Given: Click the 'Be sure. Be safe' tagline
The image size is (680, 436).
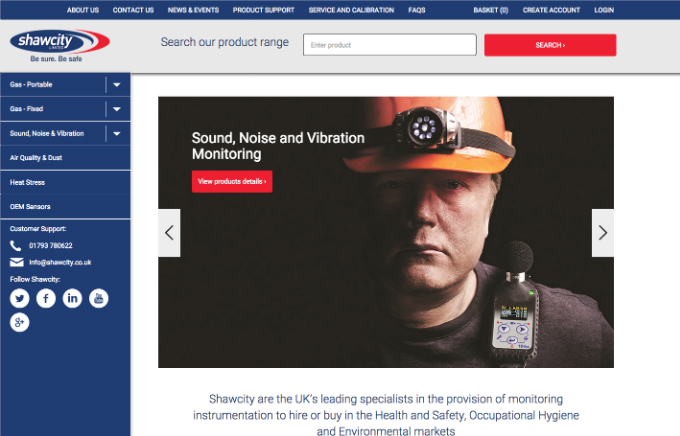Looking at the screenshot, I should (x=56, y=59).
